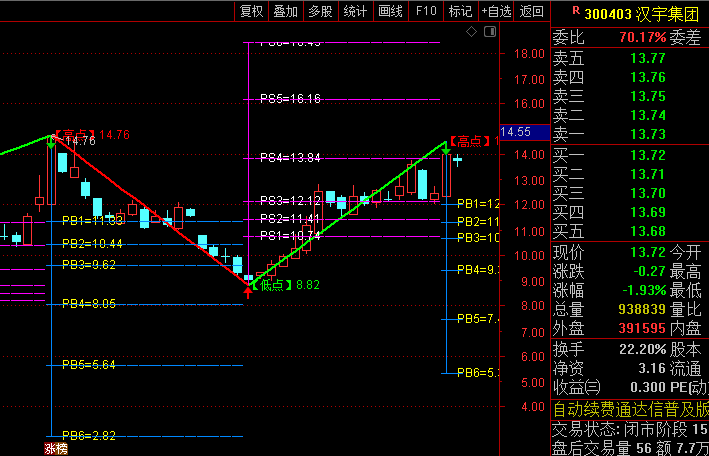Select the 换手 value 22.20%
709x456 pixels.
(x=643, y=349)
